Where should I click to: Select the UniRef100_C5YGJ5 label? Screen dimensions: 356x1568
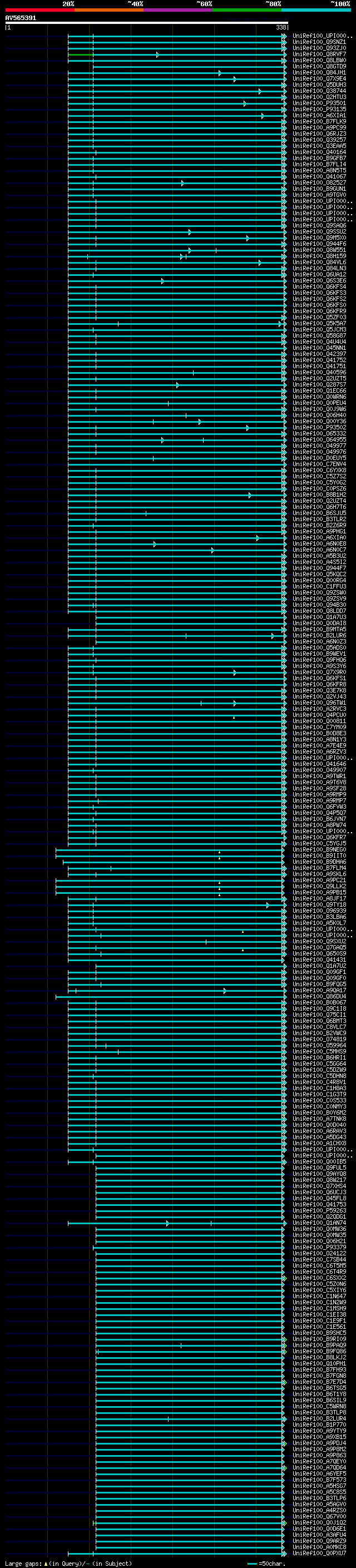(319, 844)
